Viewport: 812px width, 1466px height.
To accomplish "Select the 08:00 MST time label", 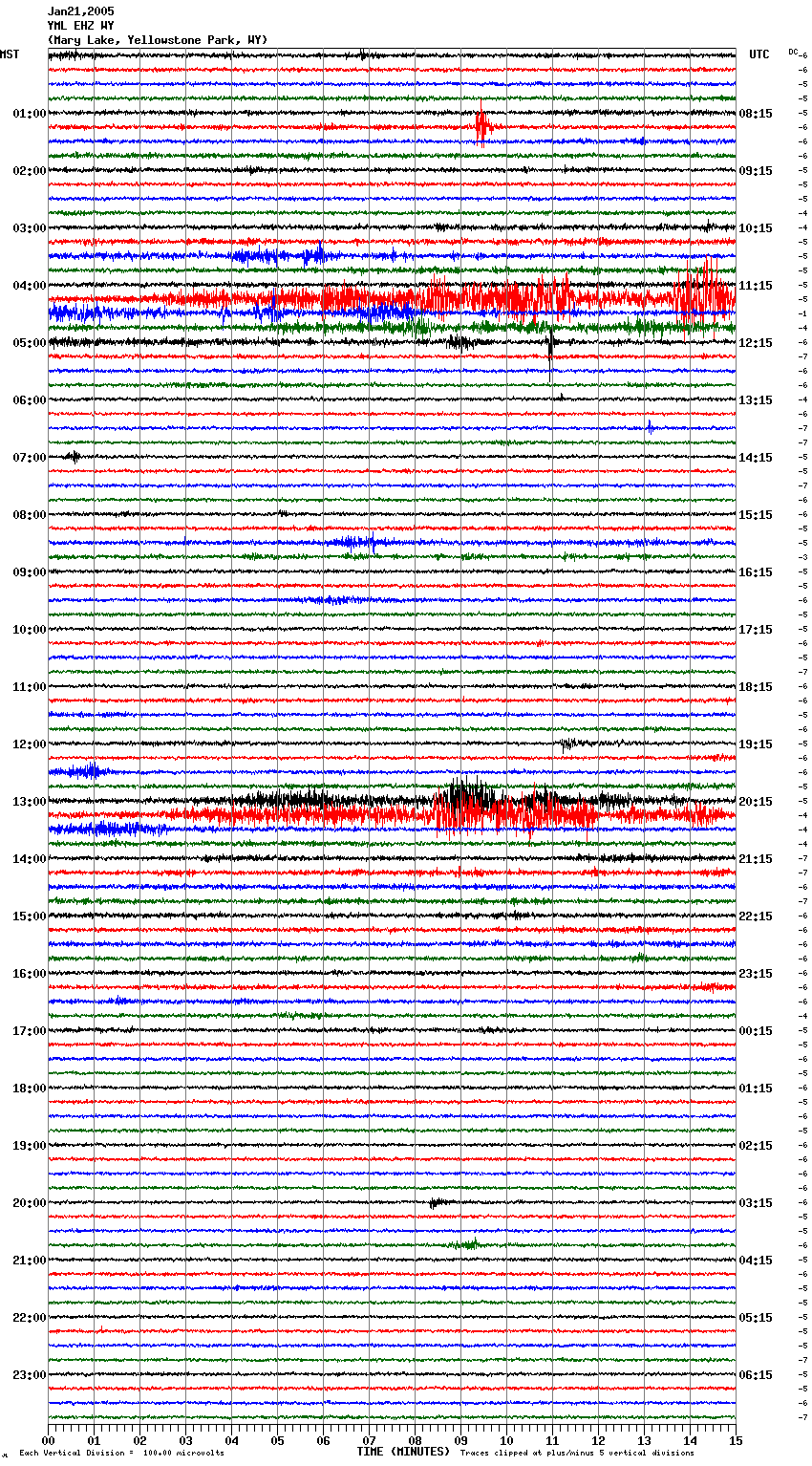I will (30, 515).
